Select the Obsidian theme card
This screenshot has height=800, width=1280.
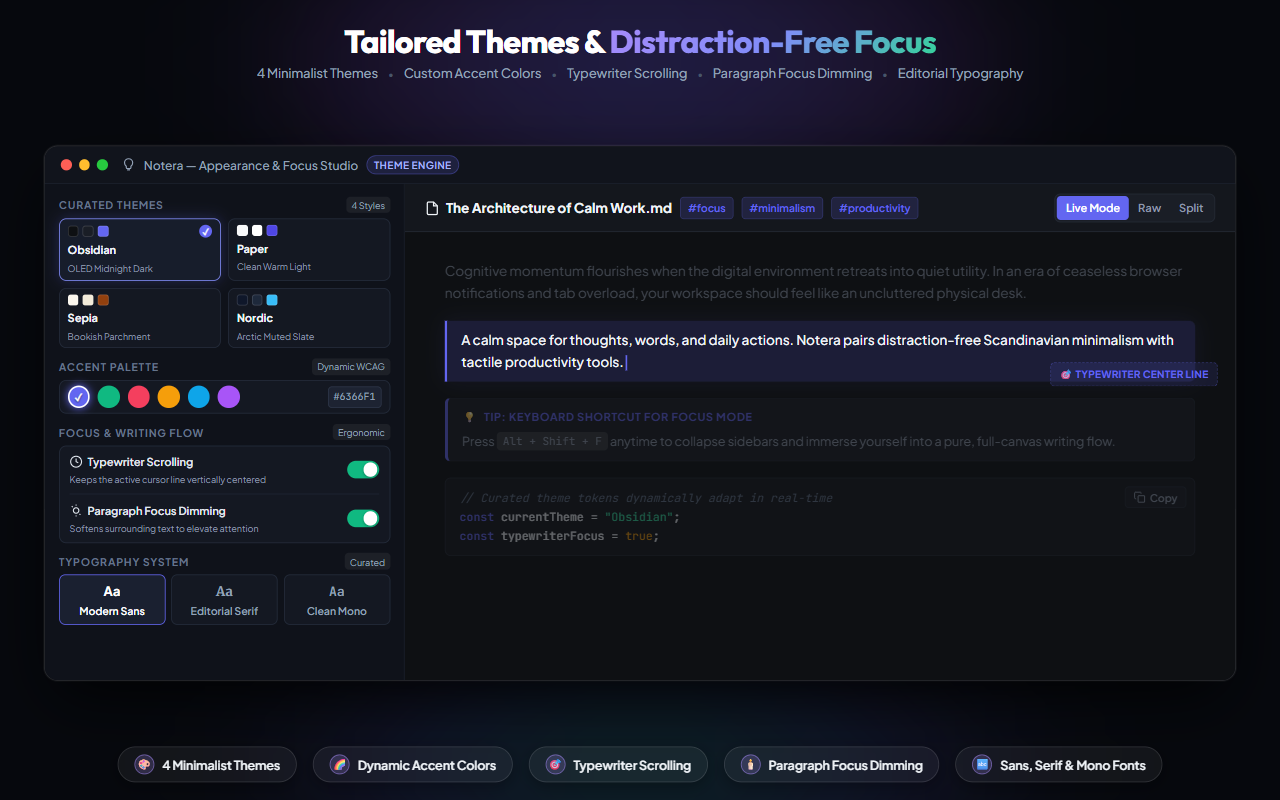[x=140, y=250]
